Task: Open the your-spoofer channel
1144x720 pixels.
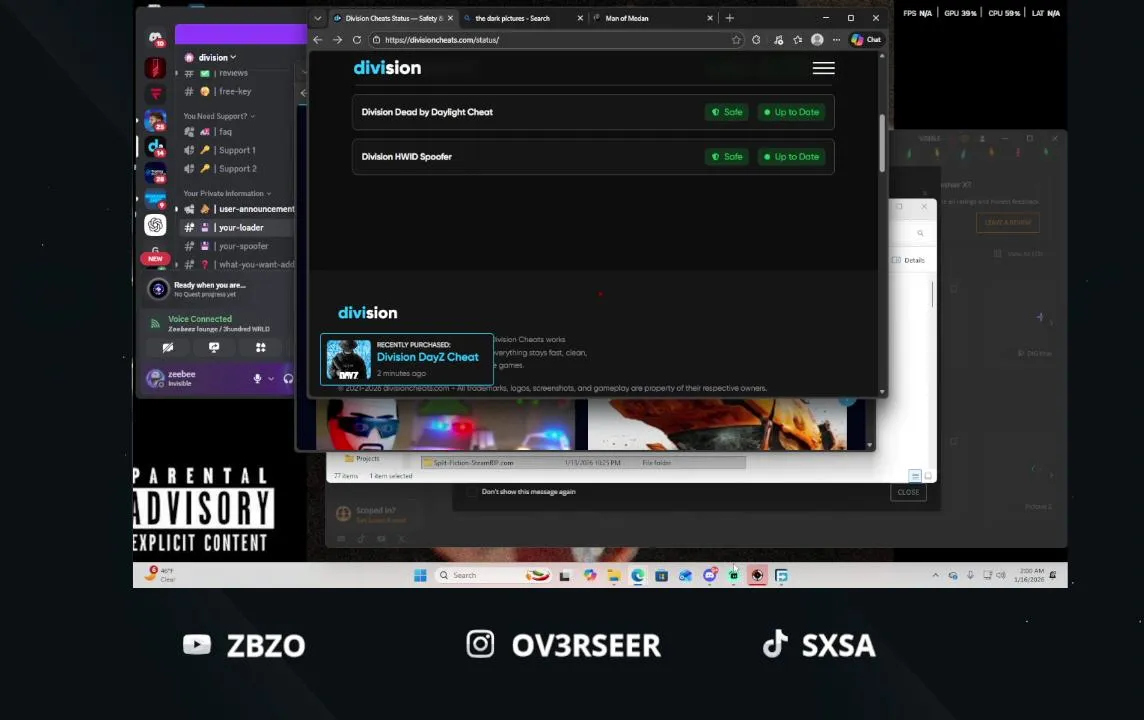Action: tap(235, 246)
